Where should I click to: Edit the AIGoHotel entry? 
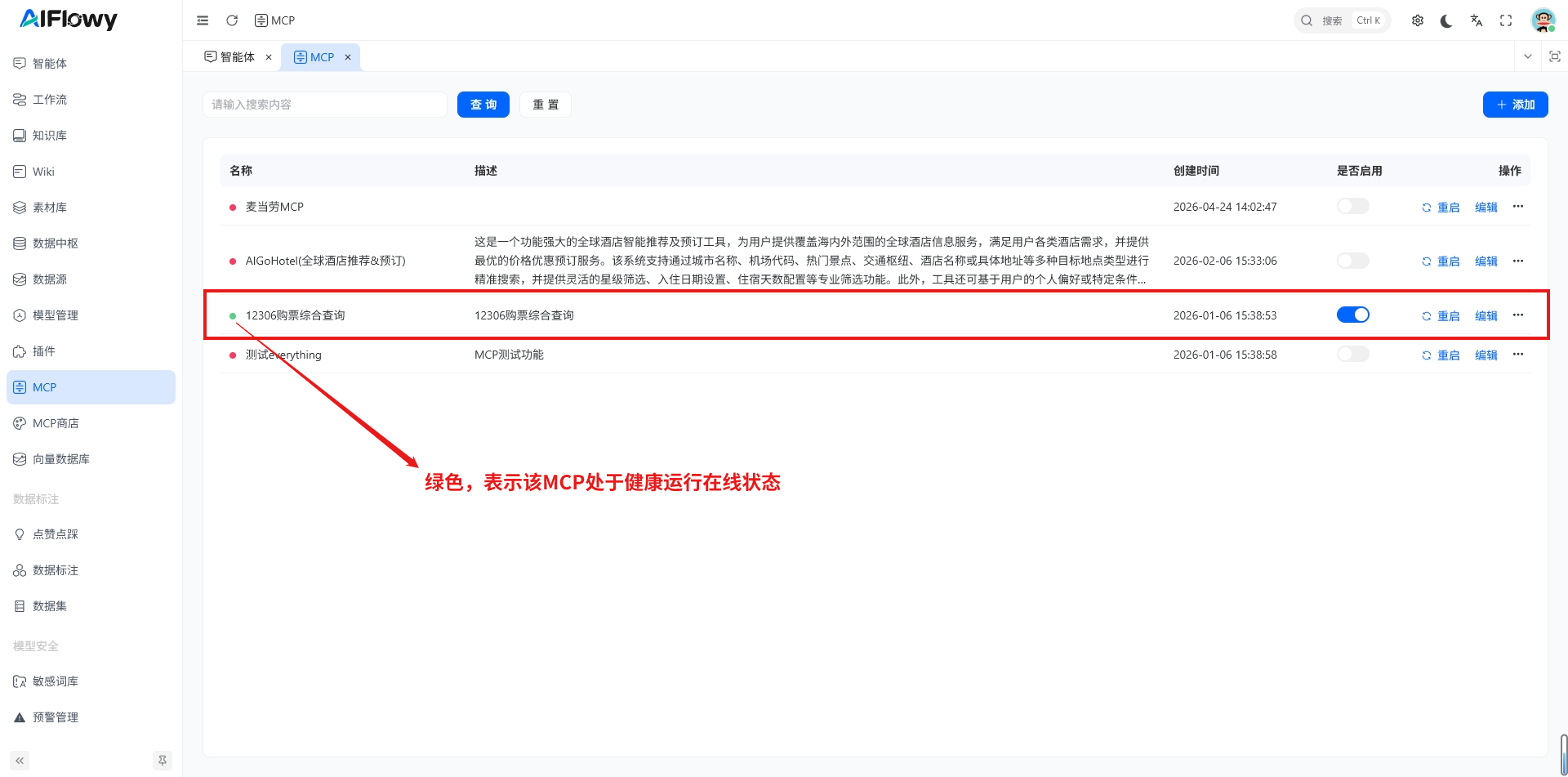[x=1486, y=261]
